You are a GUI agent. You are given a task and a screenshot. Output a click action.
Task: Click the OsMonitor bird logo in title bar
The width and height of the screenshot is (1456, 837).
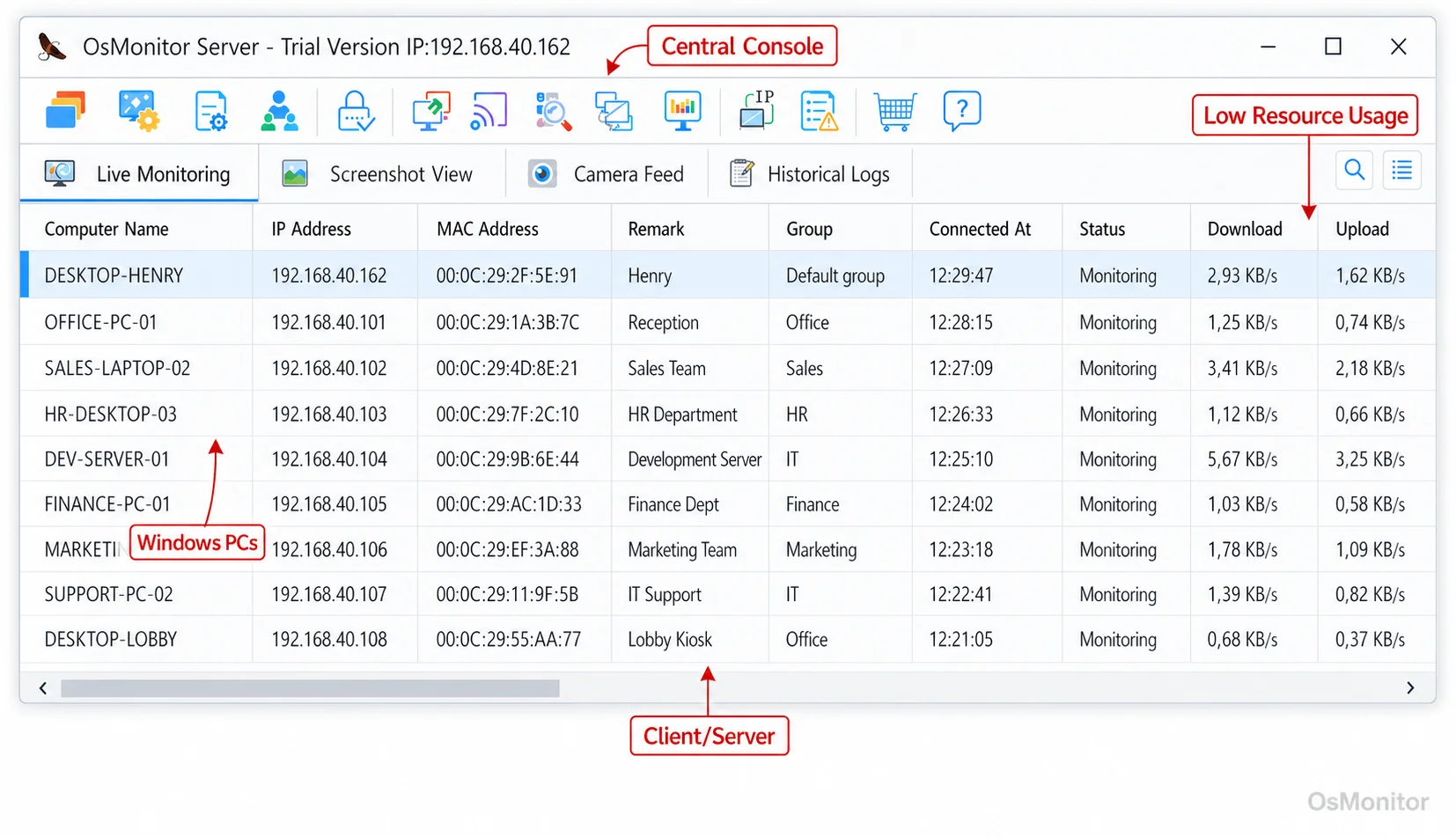52,47
